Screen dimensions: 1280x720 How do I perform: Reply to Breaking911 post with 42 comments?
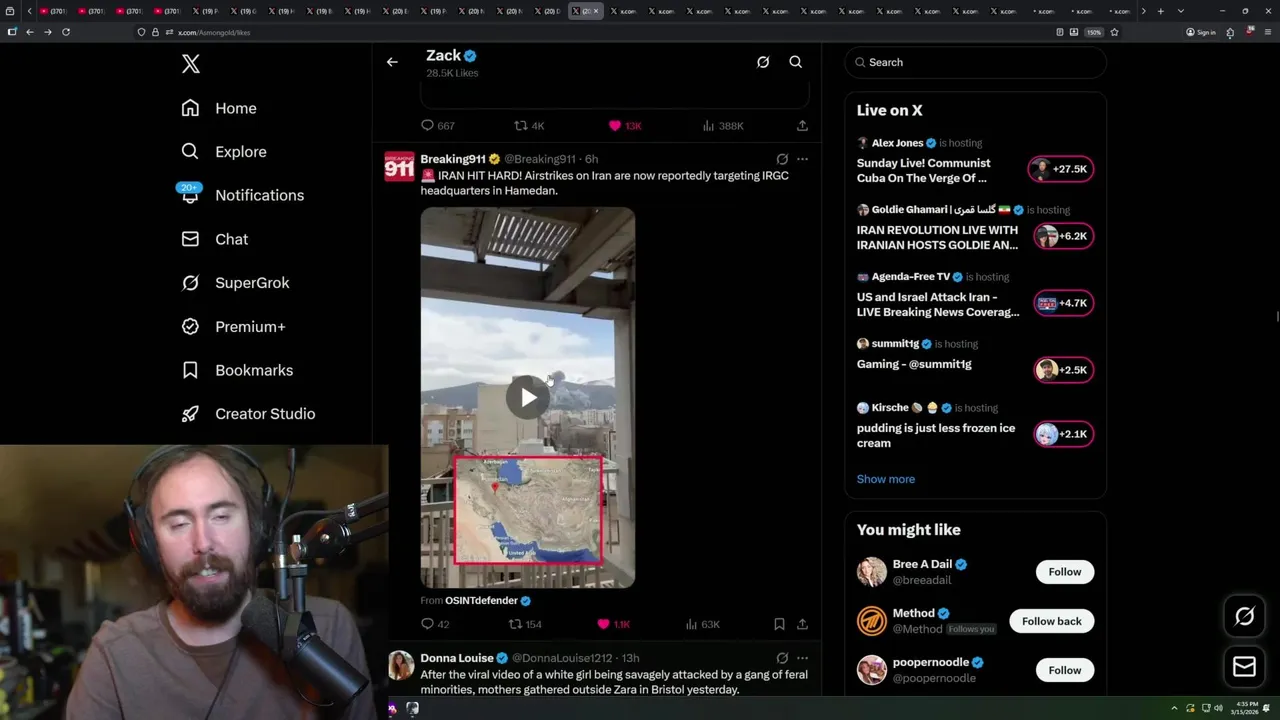point(435,624)
